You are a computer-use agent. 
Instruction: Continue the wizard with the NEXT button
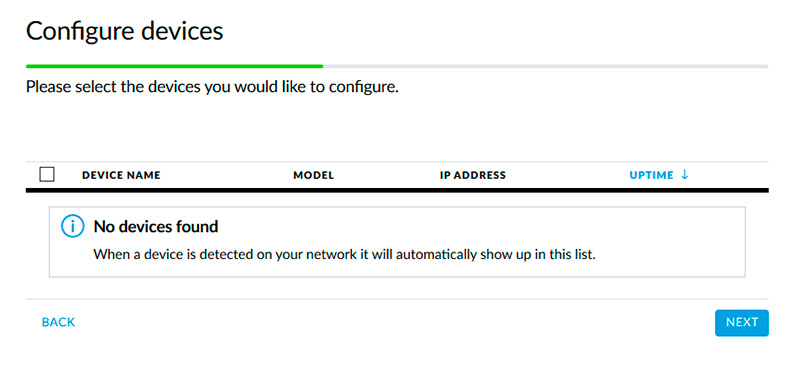tap(742, 323)
